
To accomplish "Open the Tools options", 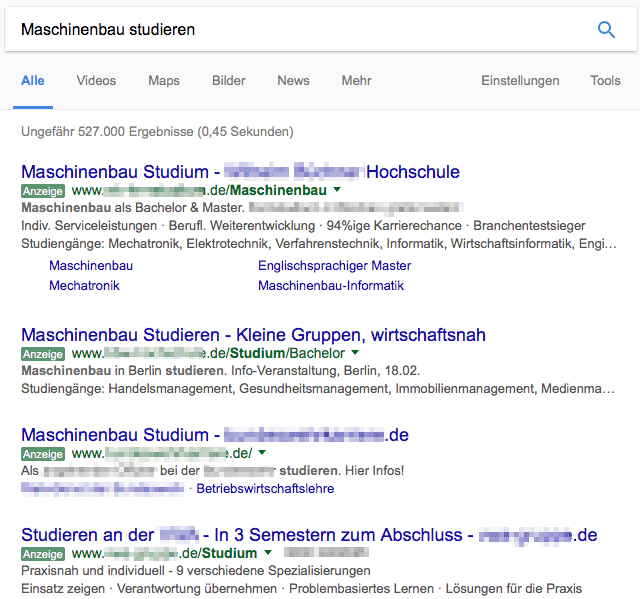I will (x=605, y=81).
